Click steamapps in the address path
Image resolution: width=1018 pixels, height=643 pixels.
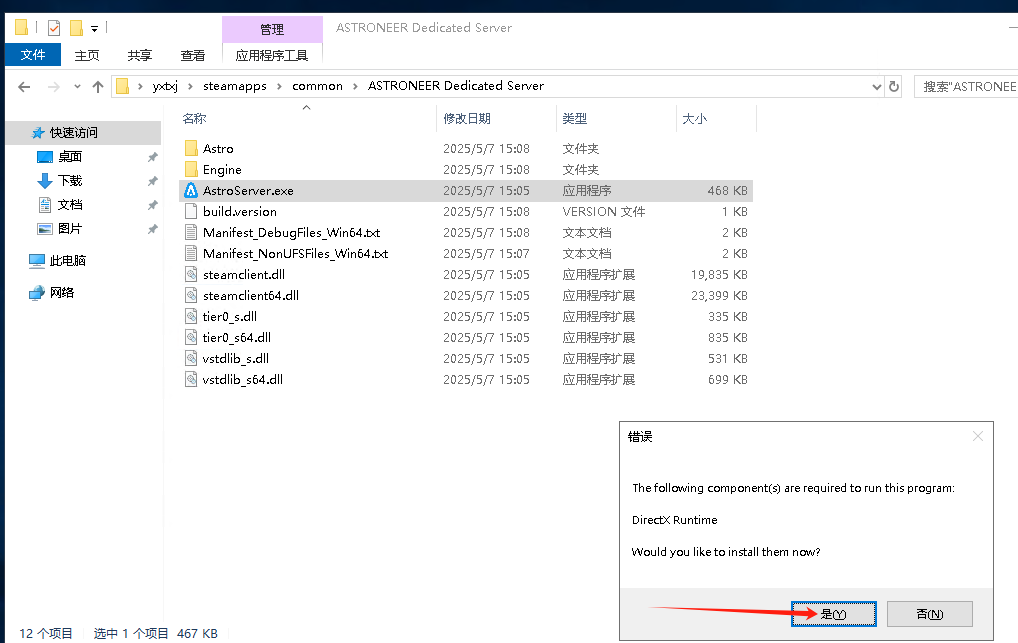pos(234,86)
